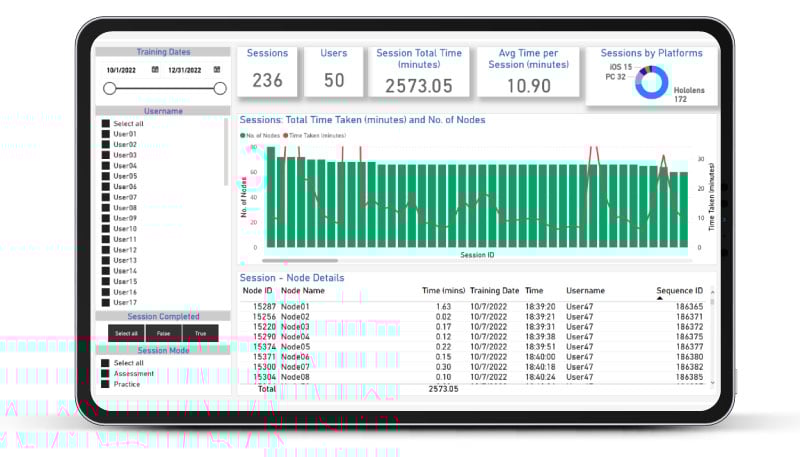Click the left handle of date slider

pos(109,89)
